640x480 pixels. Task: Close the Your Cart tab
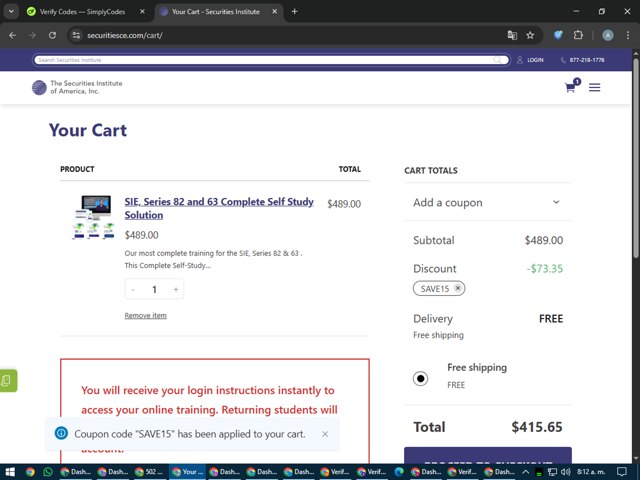275,11
